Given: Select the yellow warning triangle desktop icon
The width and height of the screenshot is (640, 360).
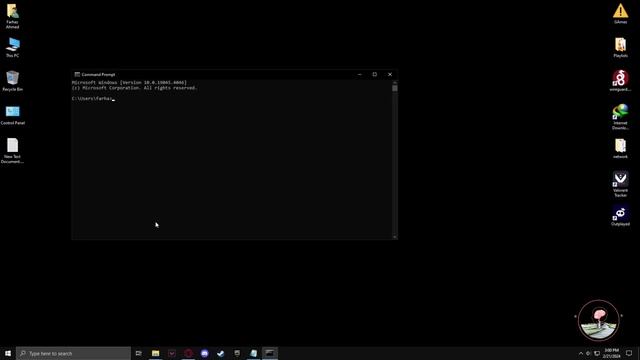Looking at the screenshot, I should point(620,13).
